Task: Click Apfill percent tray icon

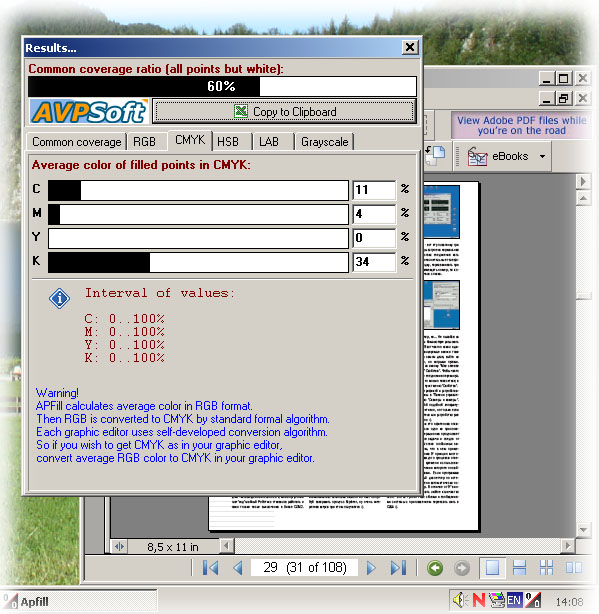Action: click(533, 600)
